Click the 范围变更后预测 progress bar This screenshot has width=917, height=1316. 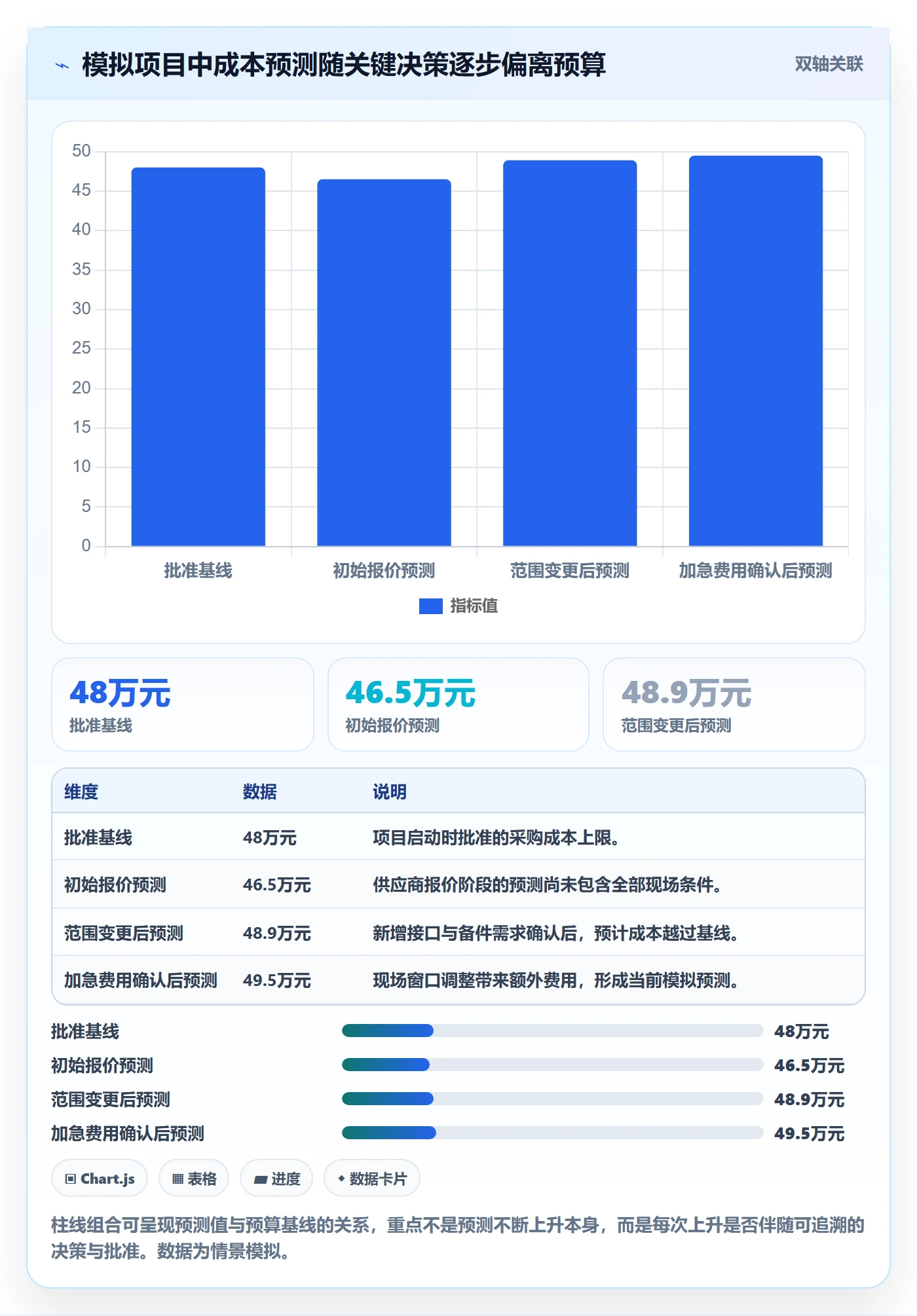[x=552, y=1099]
